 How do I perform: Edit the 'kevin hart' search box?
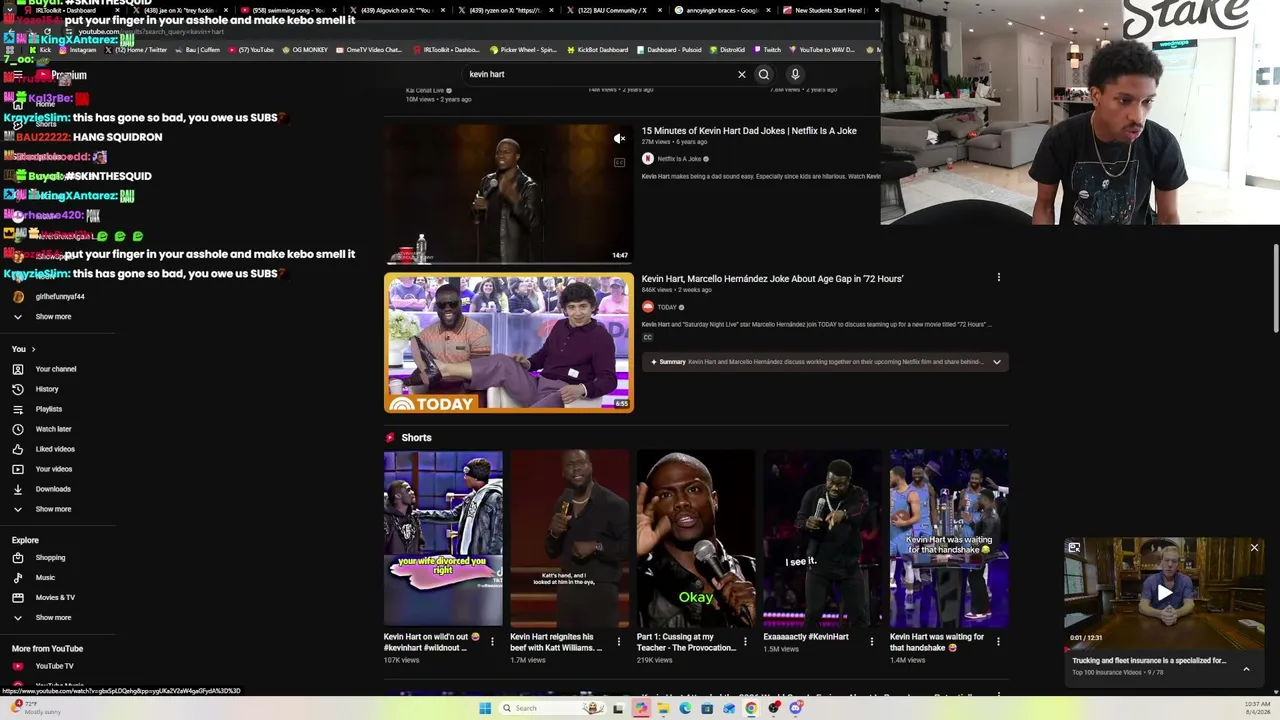(x=600, y=74)
